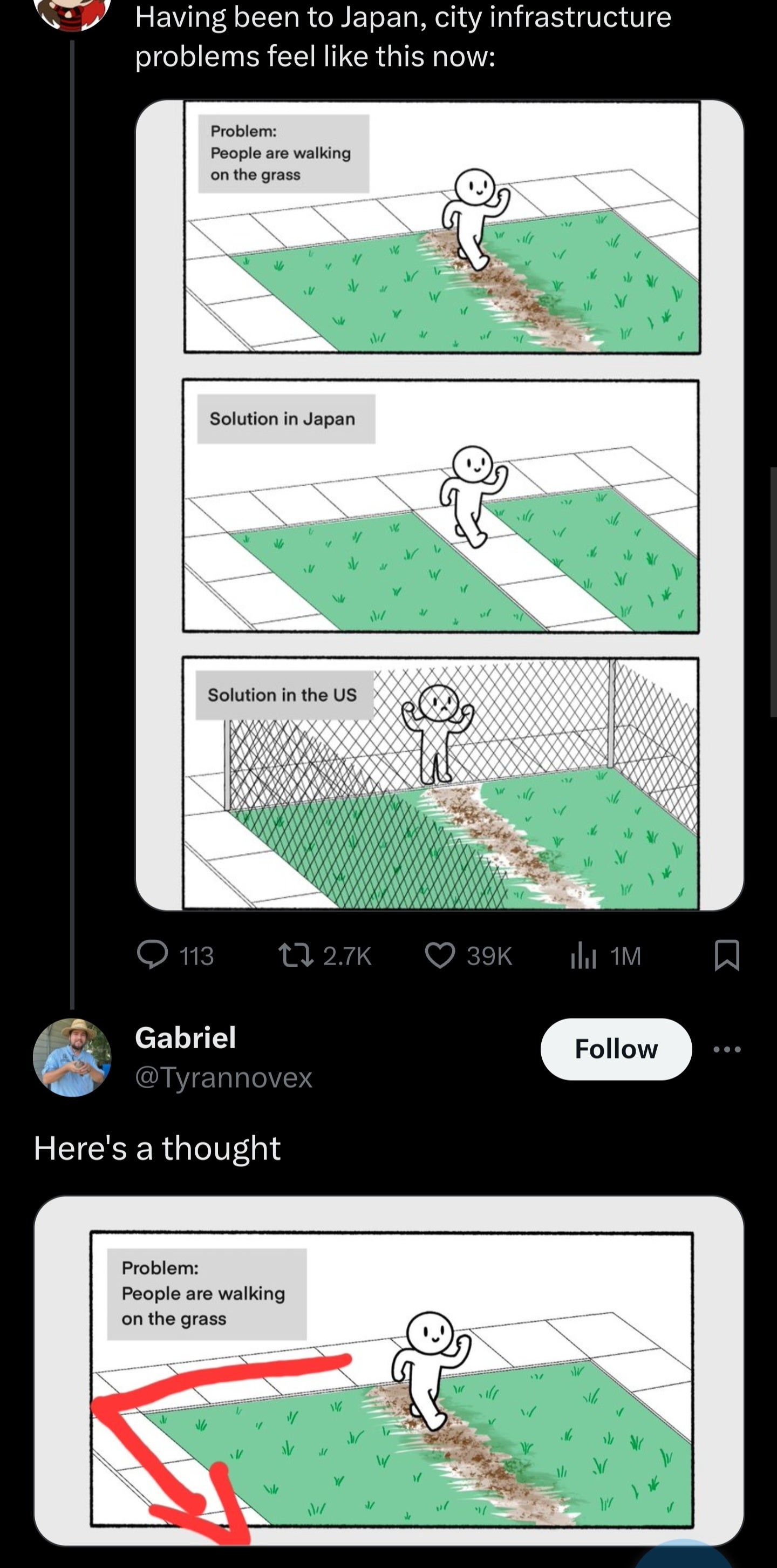Open Gabriel's profile picture
The image size is (777, 1568).
click(x=72, y=1057)
